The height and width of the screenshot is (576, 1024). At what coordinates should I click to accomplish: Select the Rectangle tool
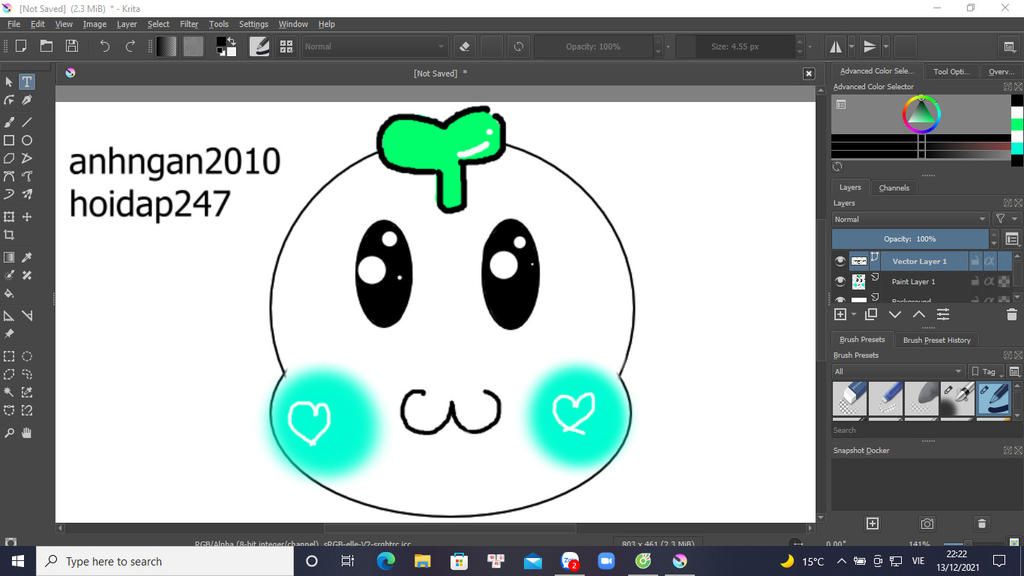9,140
